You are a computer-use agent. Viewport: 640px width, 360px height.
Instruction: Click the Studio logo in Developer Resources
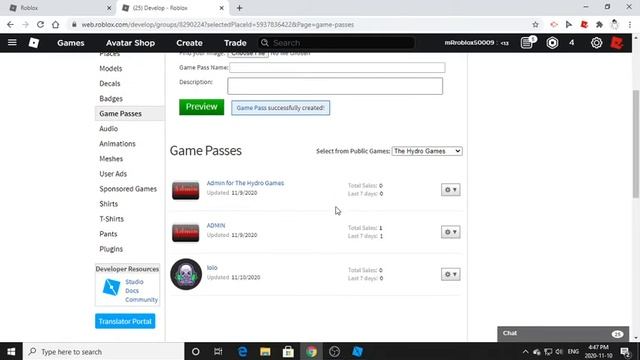111,287
